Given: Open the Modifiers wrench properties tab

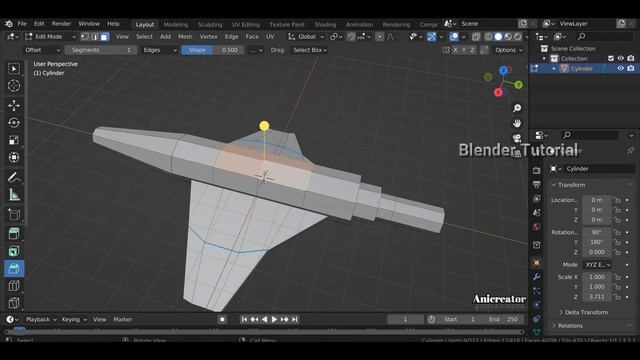Looking at the screenshot, I should (x=536, y=277).
